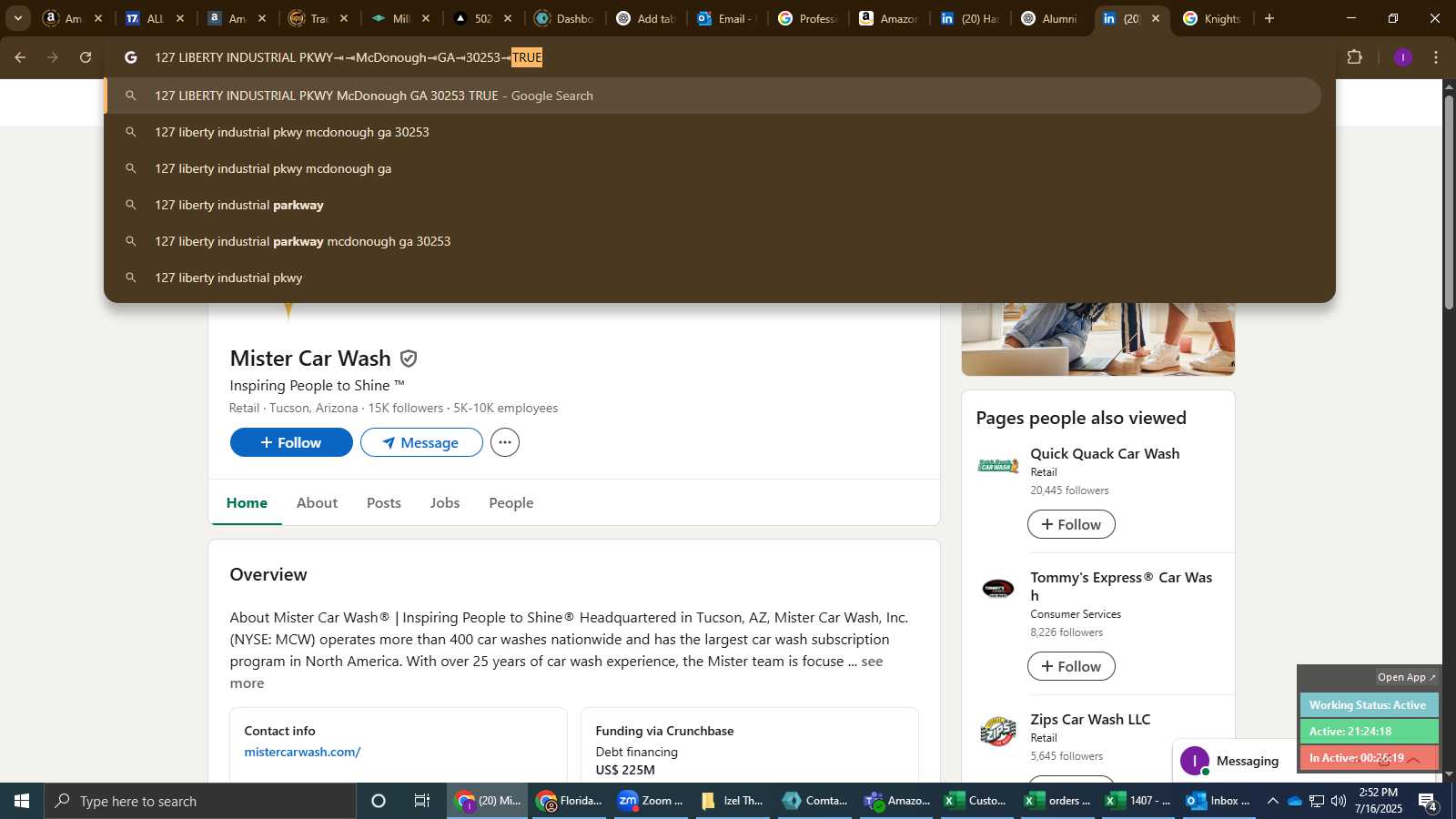Image resolution: width=1456 pixels, height=819 pixels.
Task: Follow Tommy's Express Car Wash
Action: pyautogui.click(x=1071, y=666)
